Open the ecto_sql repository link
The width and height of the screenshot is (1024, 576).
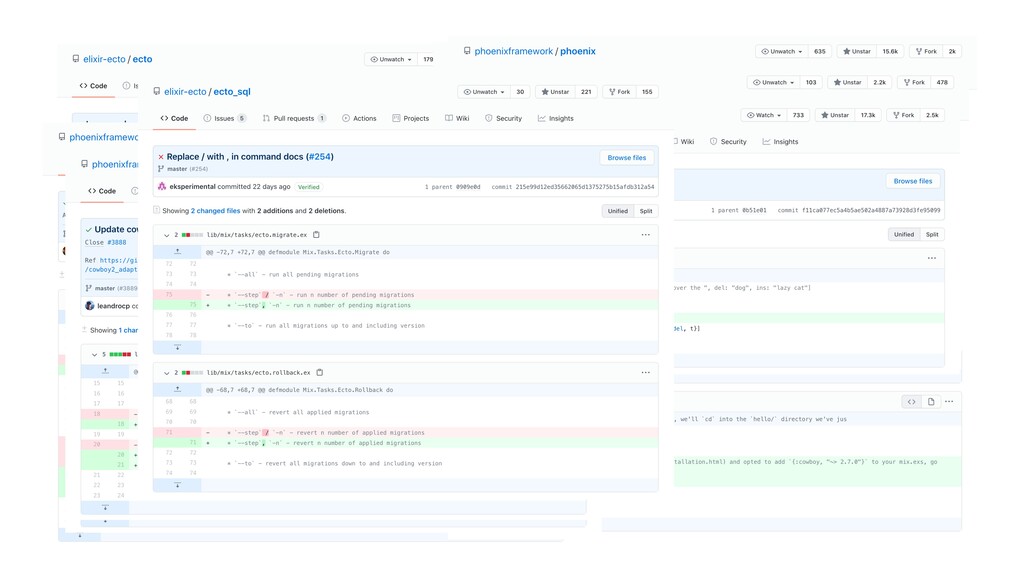click(232, 91)
